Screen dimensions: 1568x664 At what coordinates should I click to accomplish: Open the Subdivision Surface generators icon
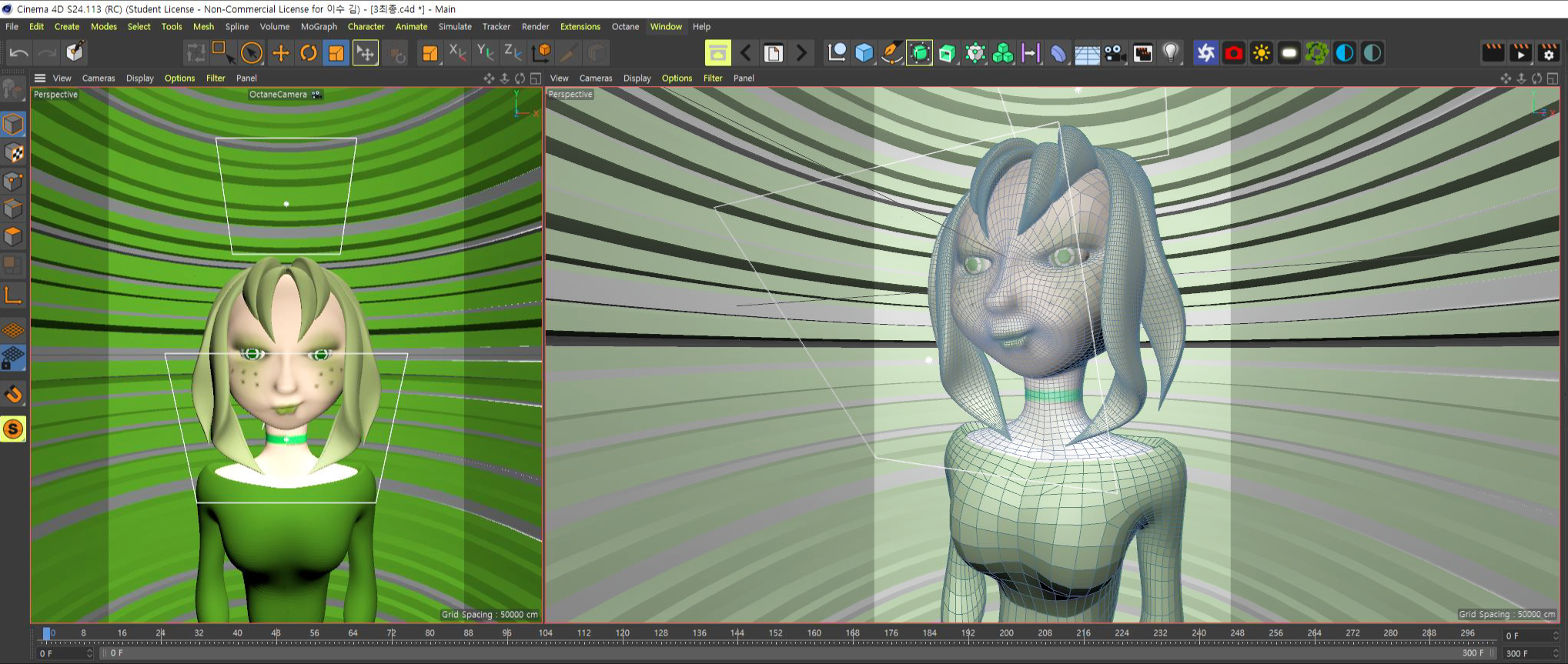920,52
